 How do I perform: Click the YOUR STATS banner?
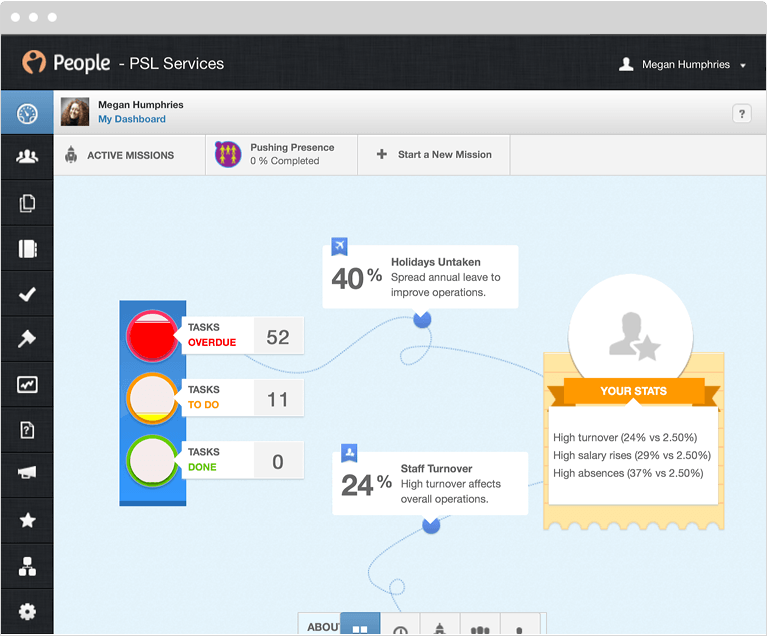(633, 391)
